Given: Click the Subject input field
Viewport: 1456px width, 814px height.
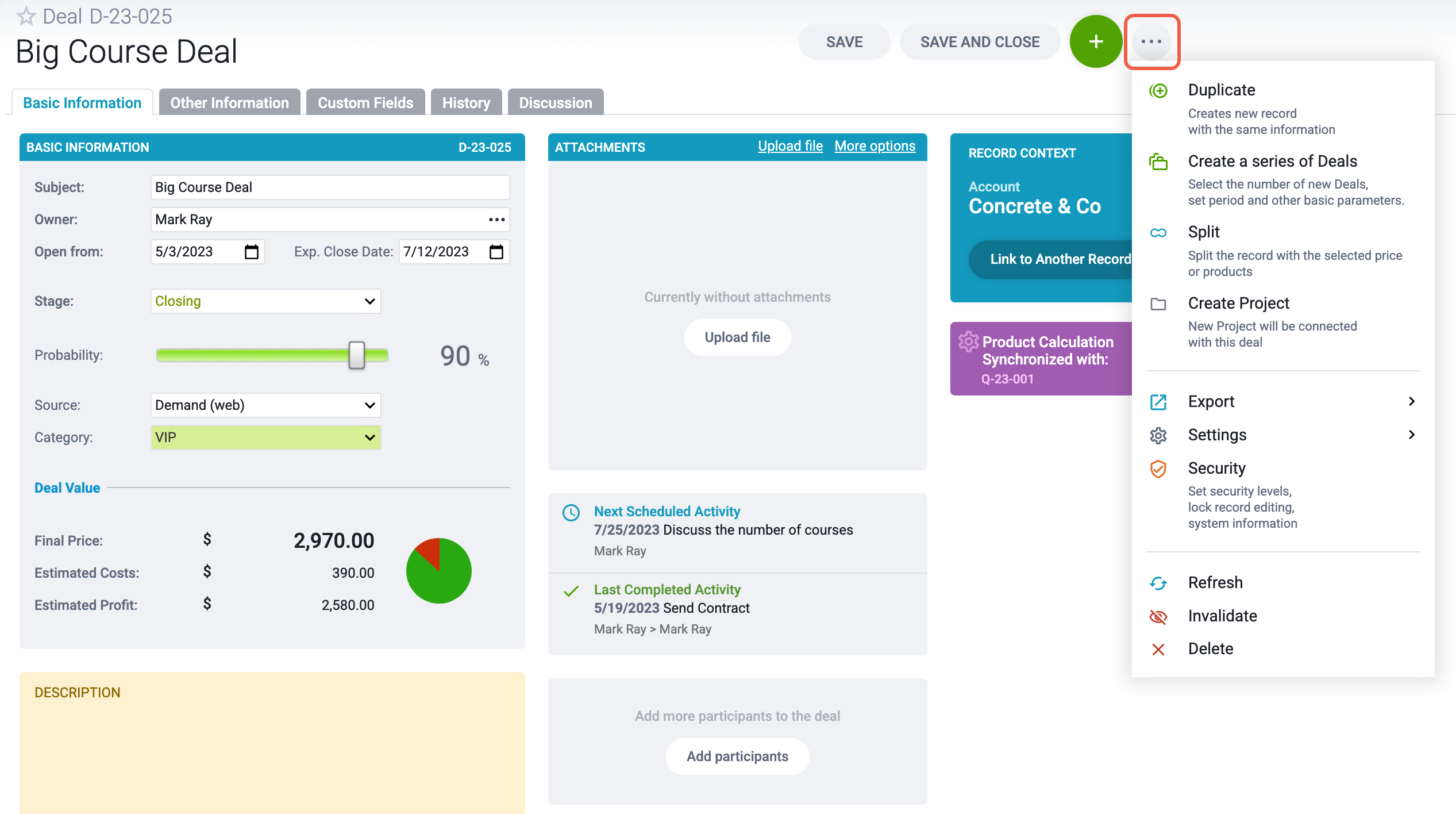Looking at the screenshot, I should coord(330,187).
